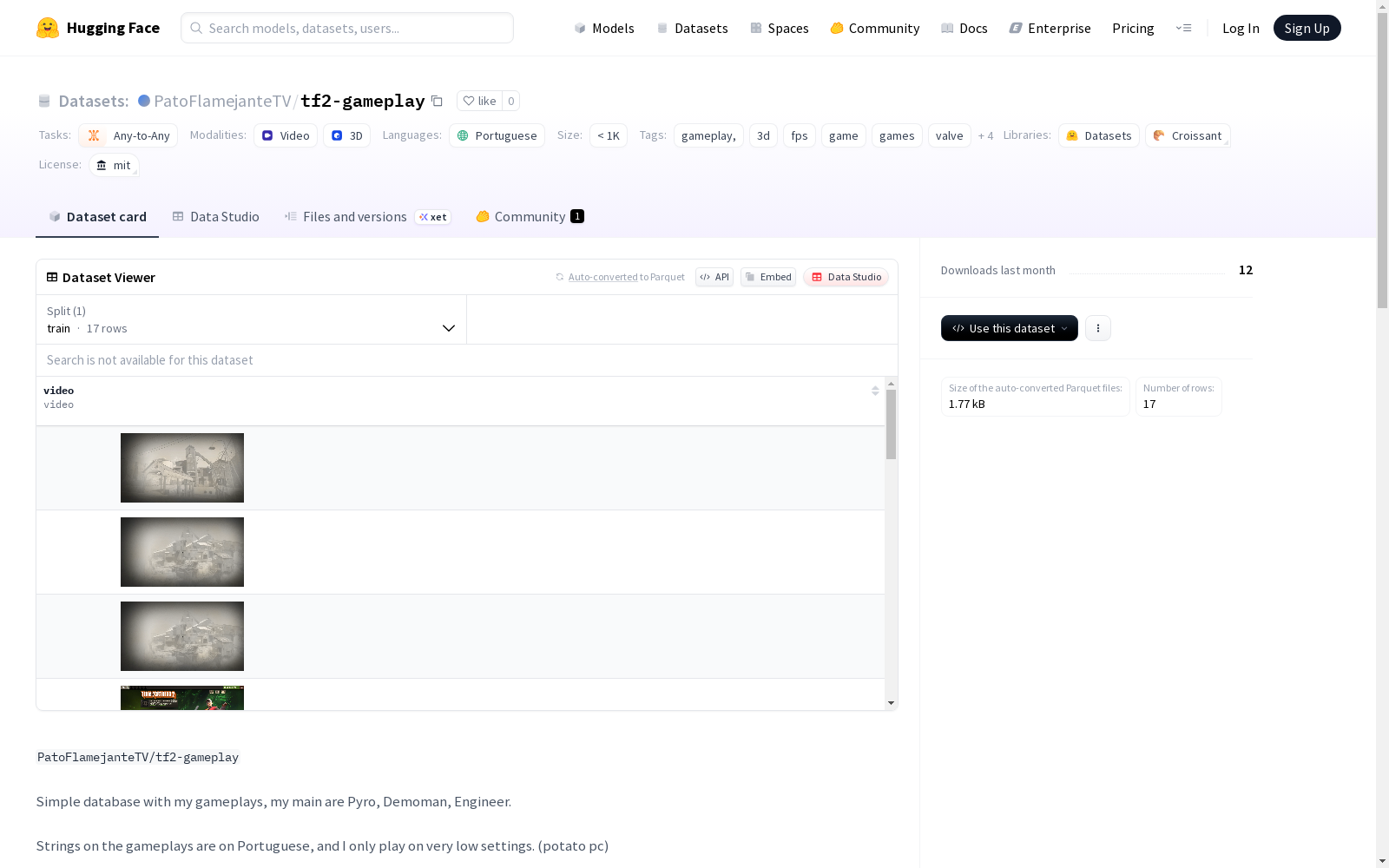Switch to the Data Studio tab
The height and width of the screenshot is (868, 1389).
pyautogui.click(x=215, y=217)
